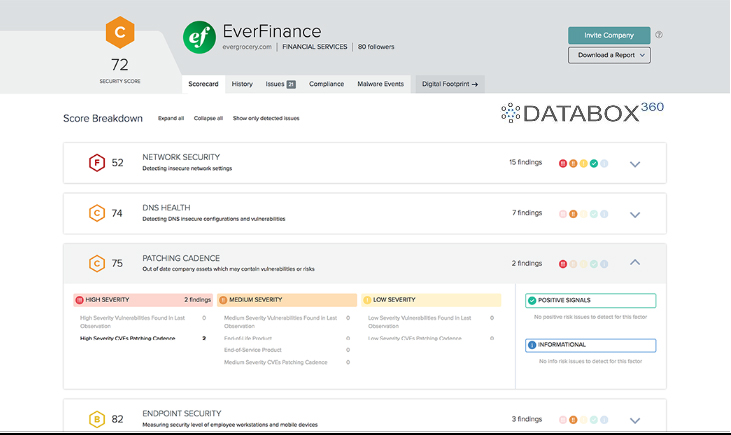Click the Network Security F grade hexagon
731x435 pixels.
(x=97, y=163)
